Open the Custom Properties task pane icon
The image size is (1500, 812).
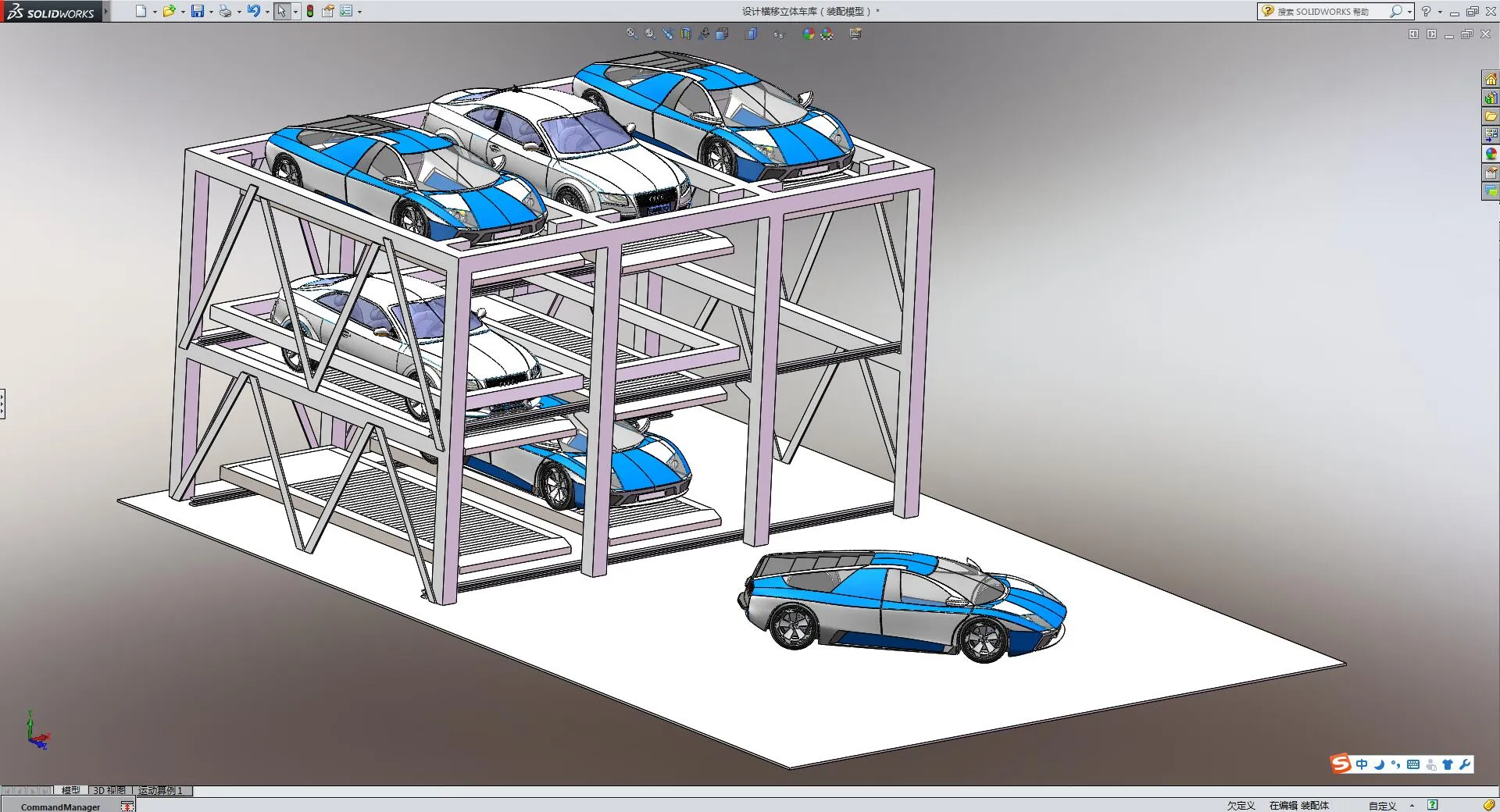pyautogui.click(x=1491, y=173)
